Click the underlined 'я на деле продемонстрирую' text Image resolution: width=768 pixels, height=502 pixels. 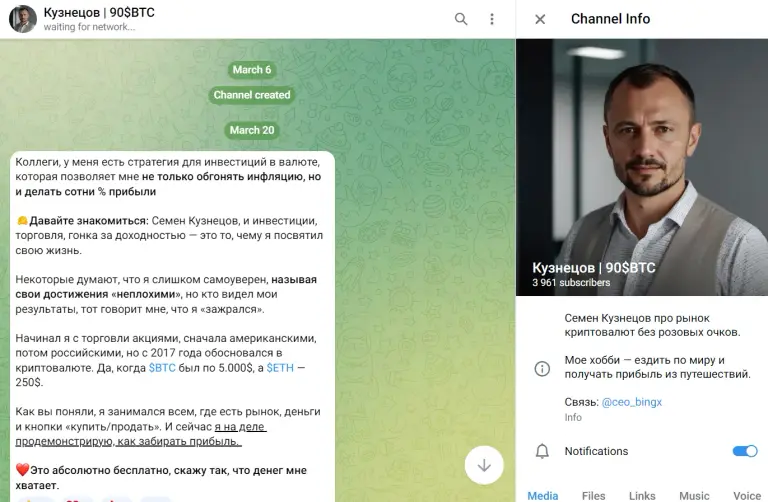click(141, 434)
